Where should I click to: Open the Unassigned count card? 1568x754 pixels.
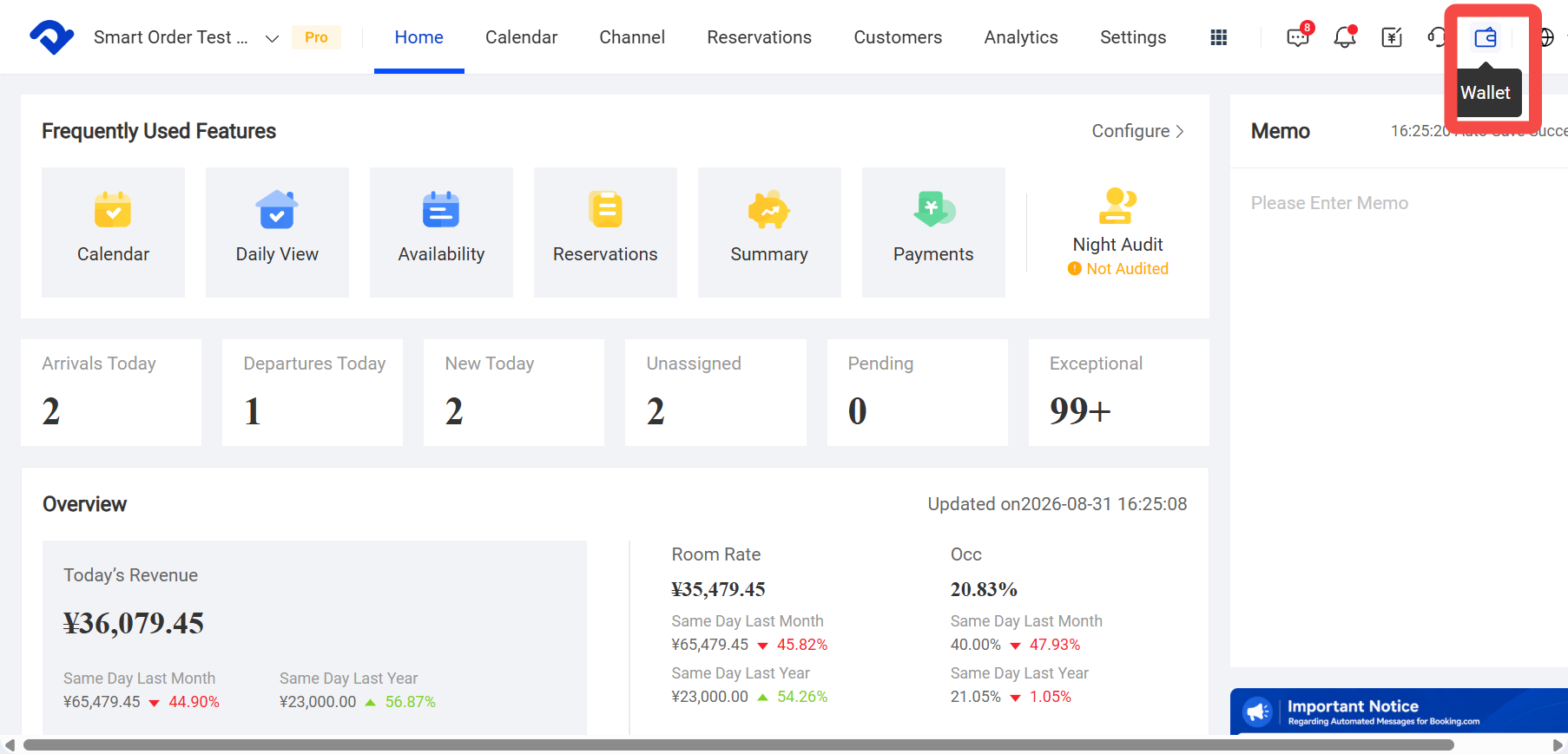click(x=715, y=392)
